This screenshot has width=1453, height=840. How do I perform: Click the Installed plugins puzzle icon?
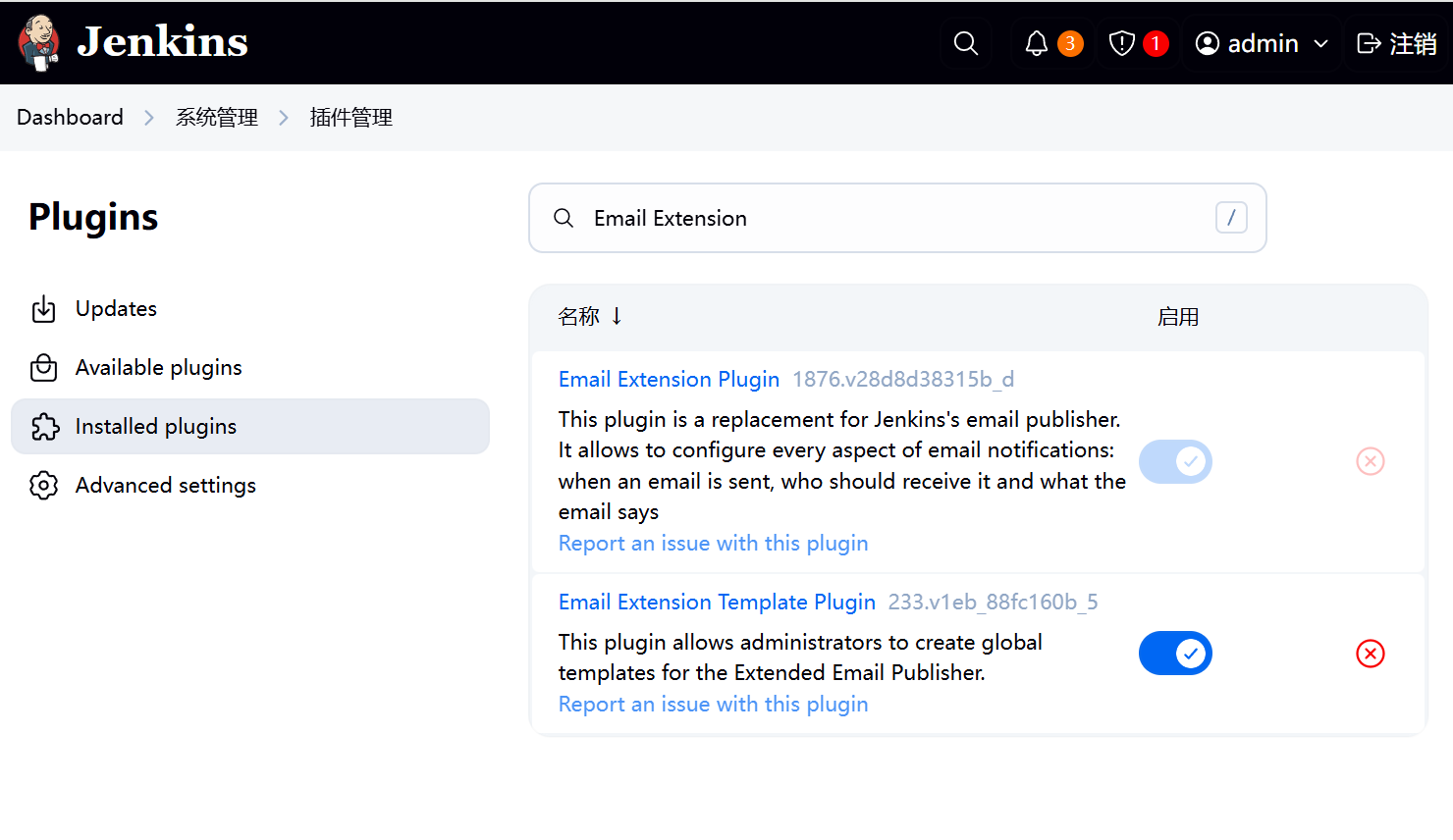(x=45, y=427)
